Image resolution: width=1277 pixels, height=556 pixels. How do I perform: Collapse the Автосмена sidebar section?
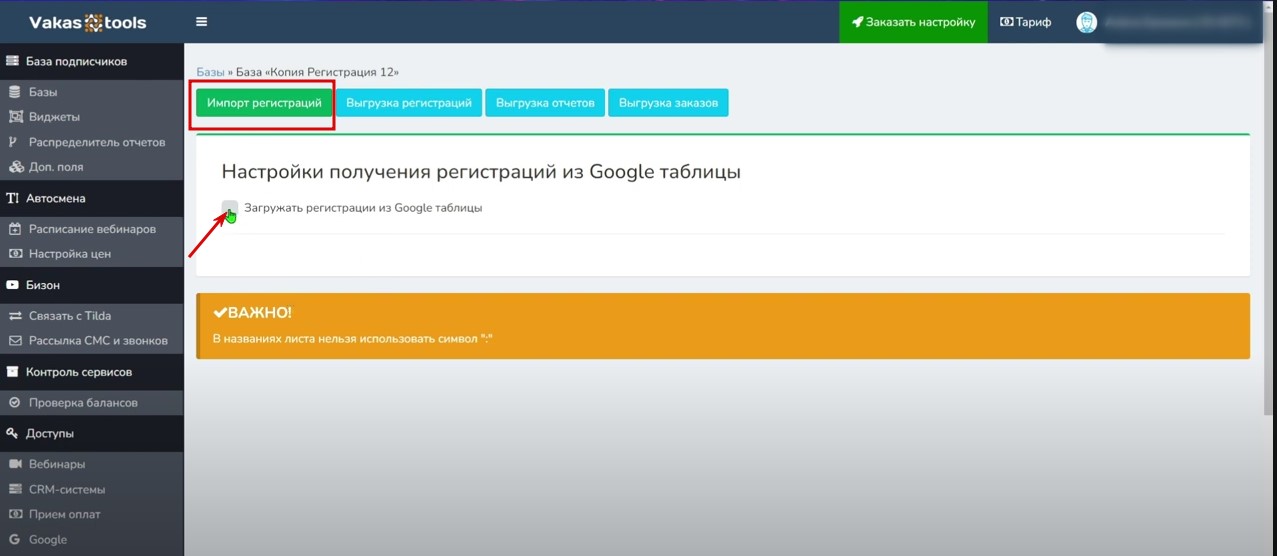(56, 198)
